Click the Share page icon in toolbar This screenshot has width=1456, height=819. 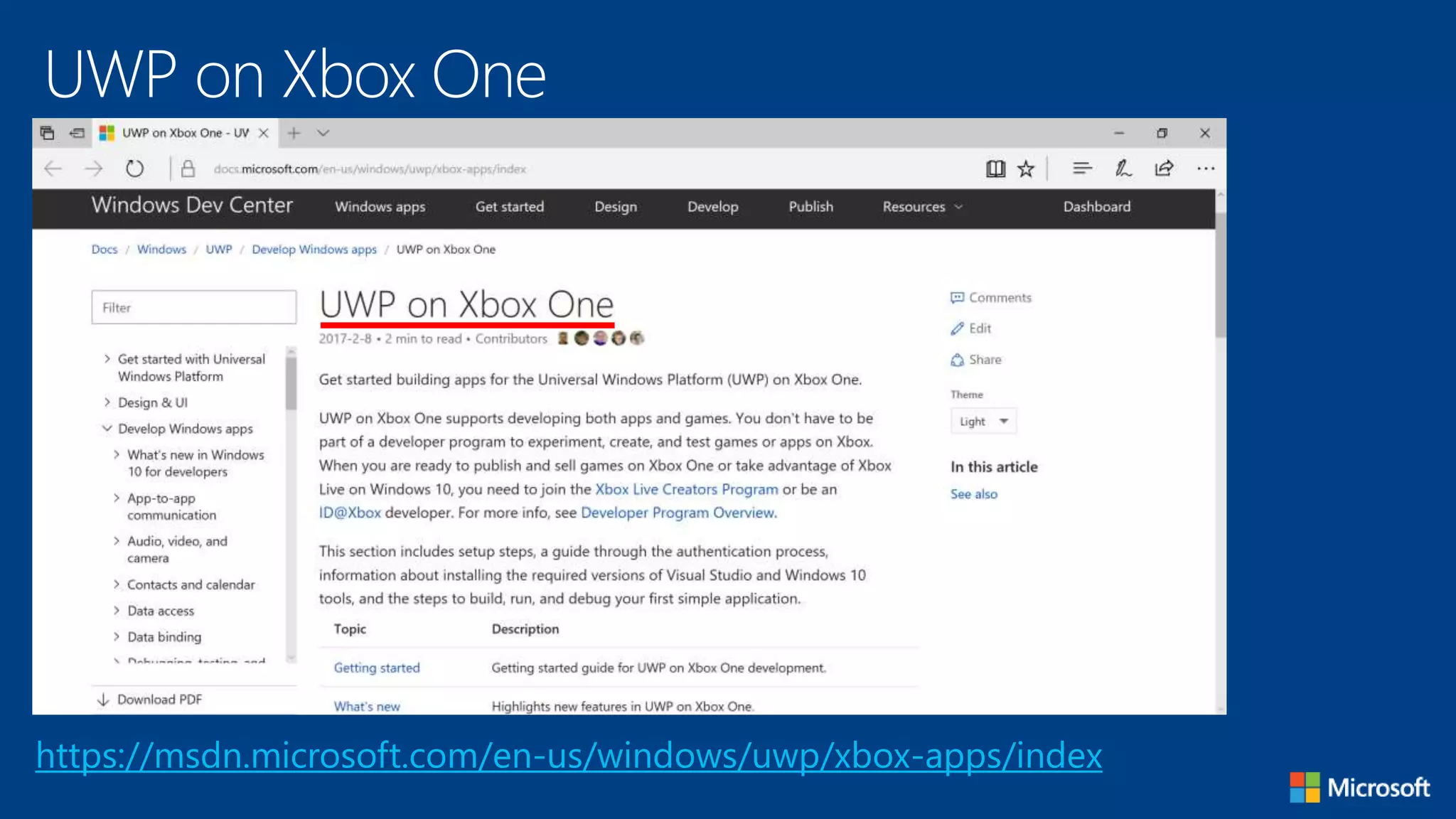click(1164, 168)
